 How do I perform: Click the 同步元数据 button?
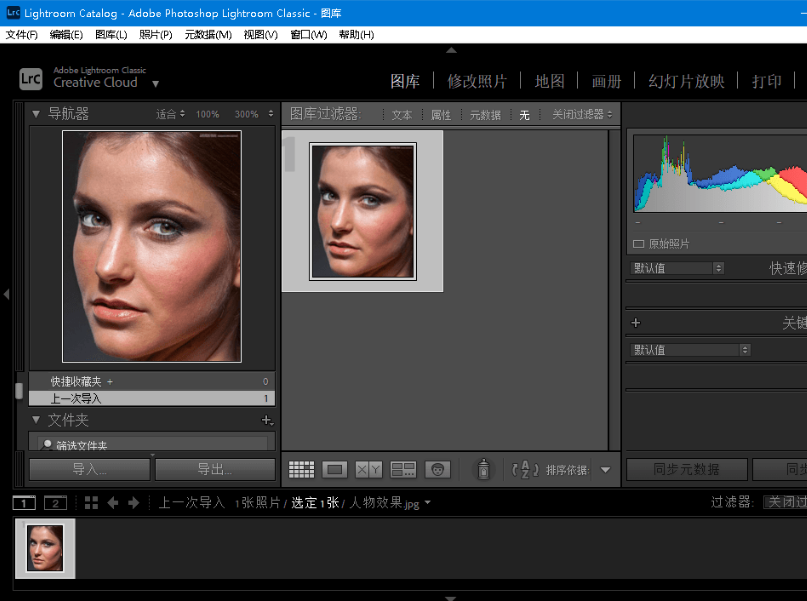click(687, 469)
